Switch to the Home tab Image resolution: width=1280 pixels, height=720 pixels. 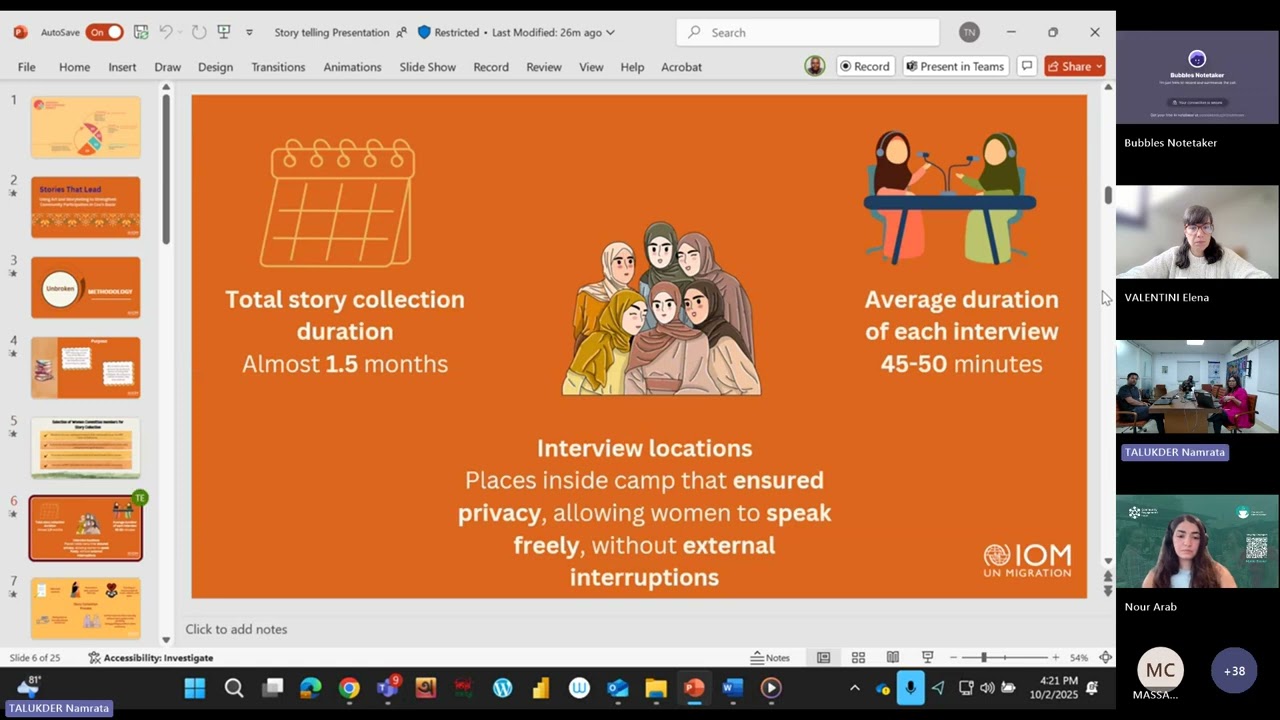point(74,67)
